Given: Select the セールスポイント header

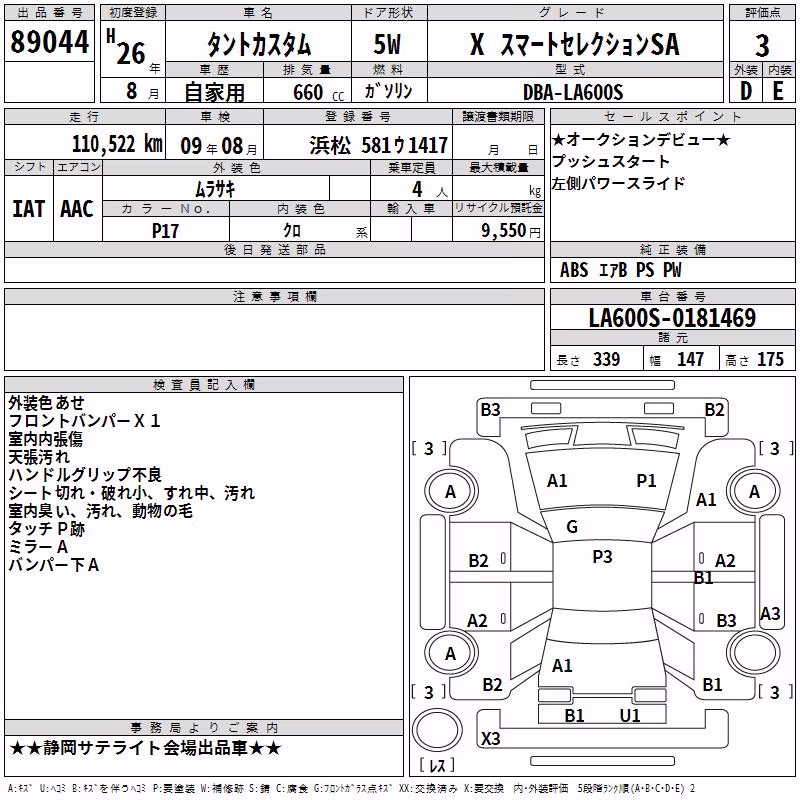Looking at the screenshot, I should coord(673,116).
